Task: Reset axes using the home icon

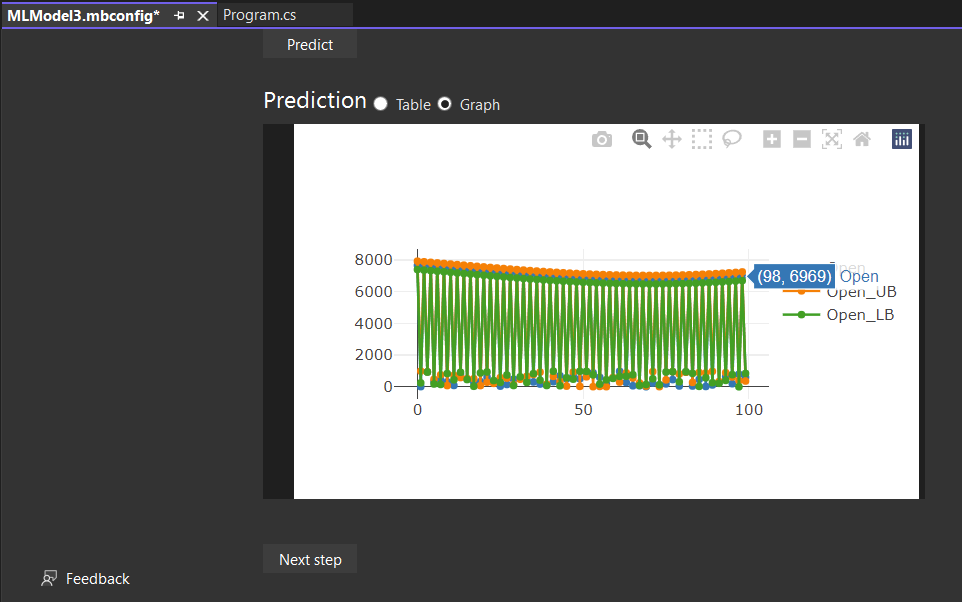Action: [861, 139]
